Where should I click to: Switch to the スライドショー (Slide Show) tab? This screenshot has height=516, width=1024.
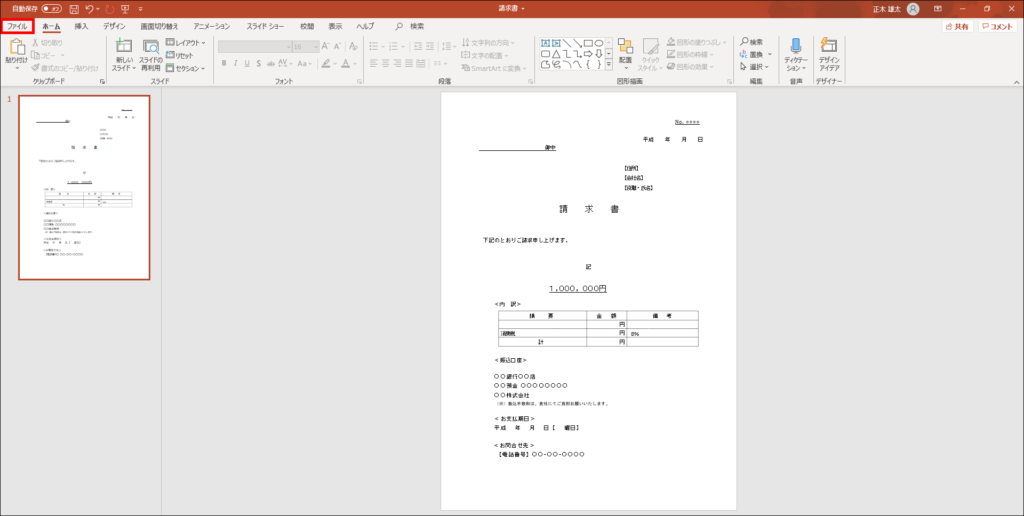point(265,27)
